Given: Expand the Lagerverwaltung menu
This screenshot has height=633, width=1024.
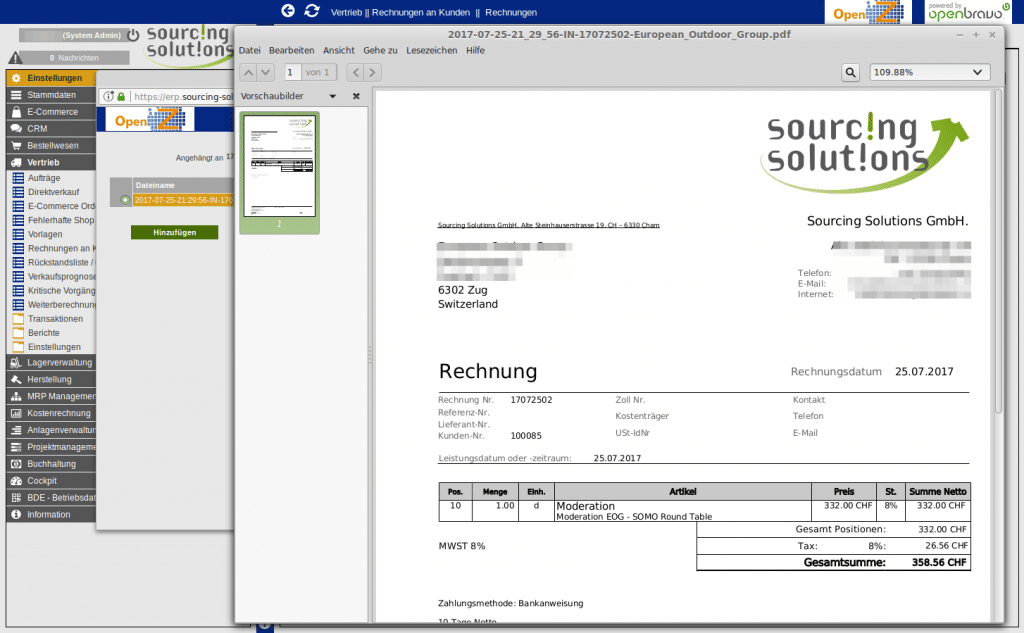Looking at the screenshot, I should [51, 363].
